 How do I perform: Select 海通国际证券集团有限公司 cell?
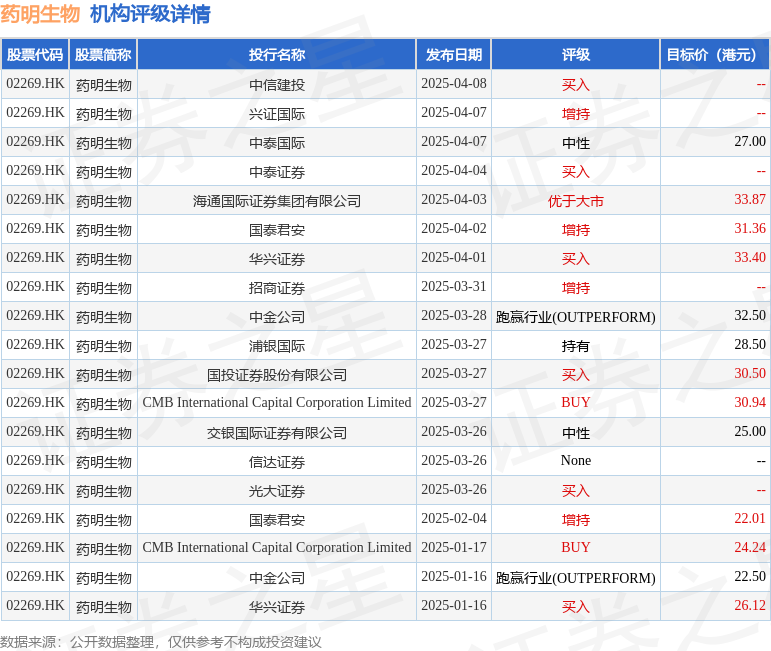277,201
